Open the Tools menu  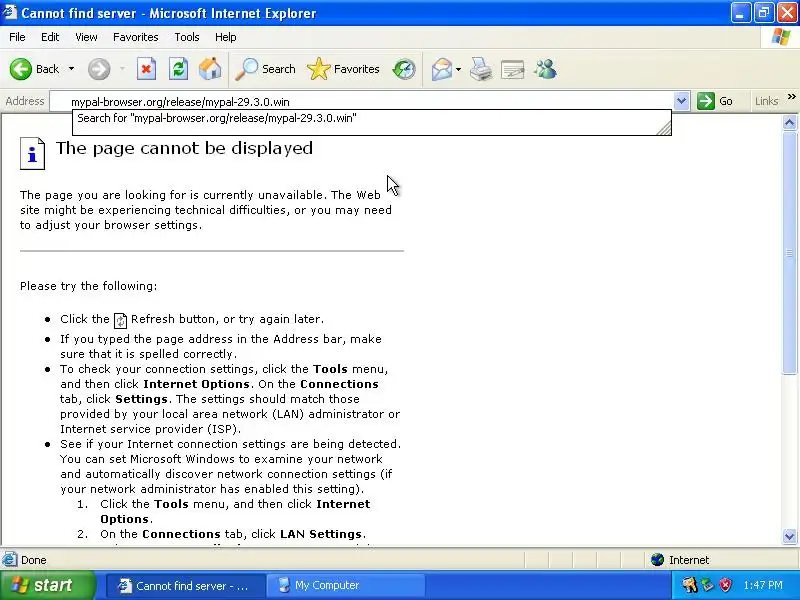[187, 37]
